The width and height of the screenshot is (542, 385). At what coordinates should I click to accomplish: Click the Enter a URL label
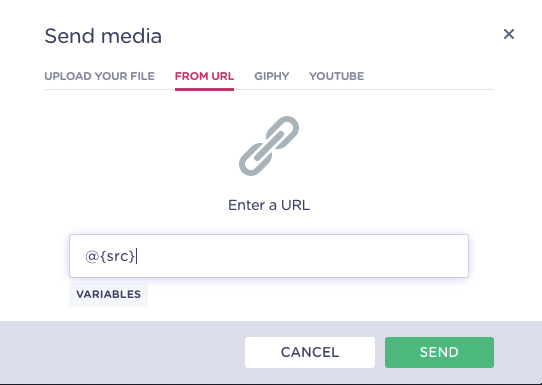click(x=269, y=205)
